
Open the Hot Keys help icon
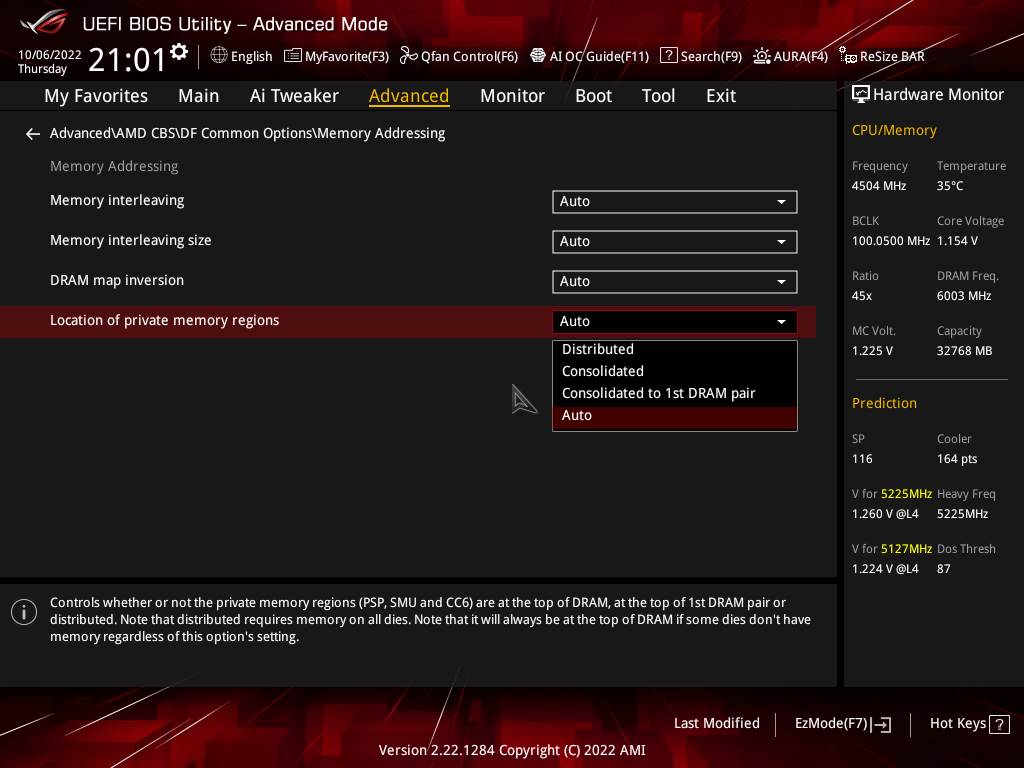(x=998, y=724)
